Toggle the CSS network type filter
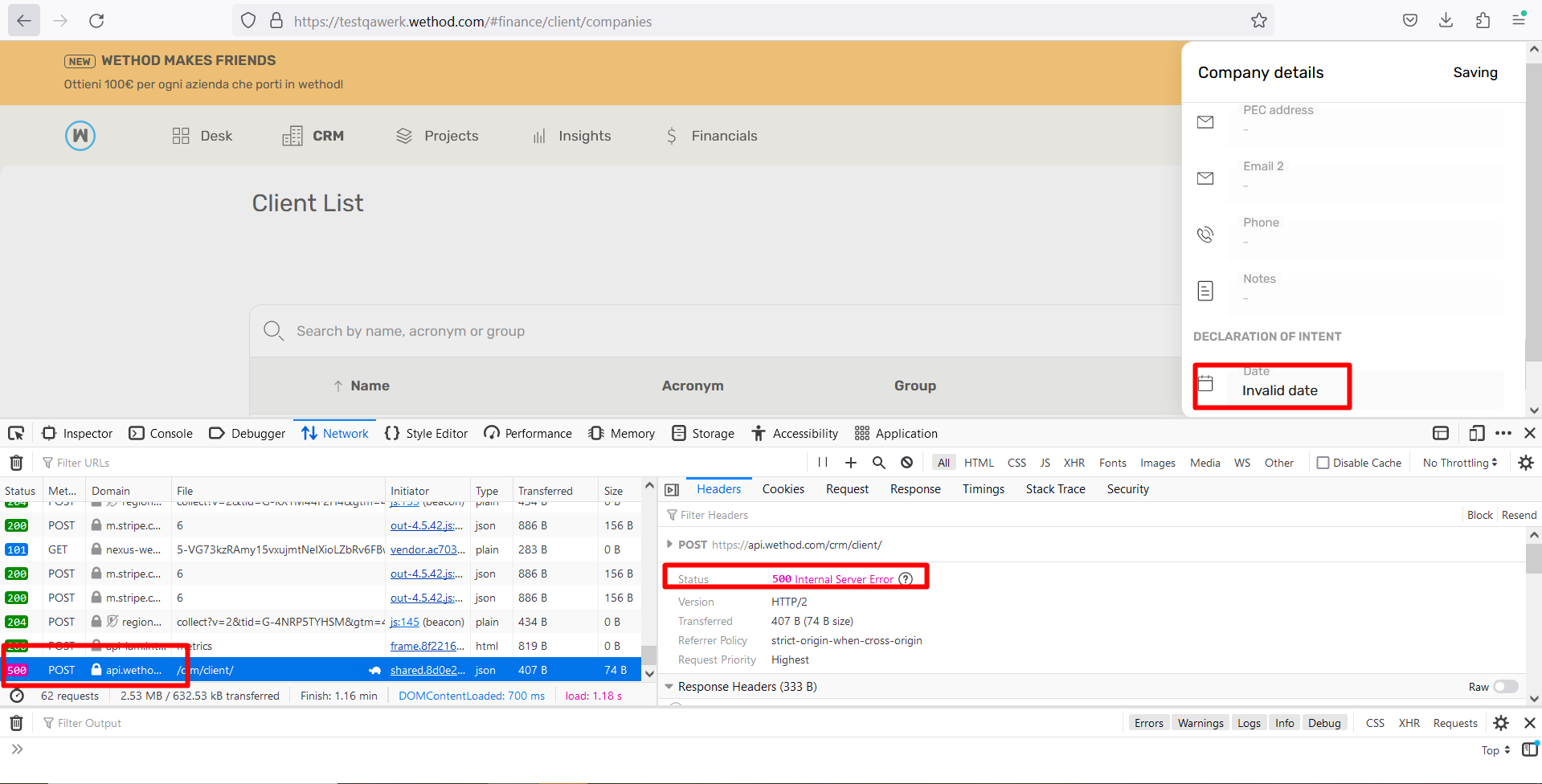 [x=1016, y=463]
